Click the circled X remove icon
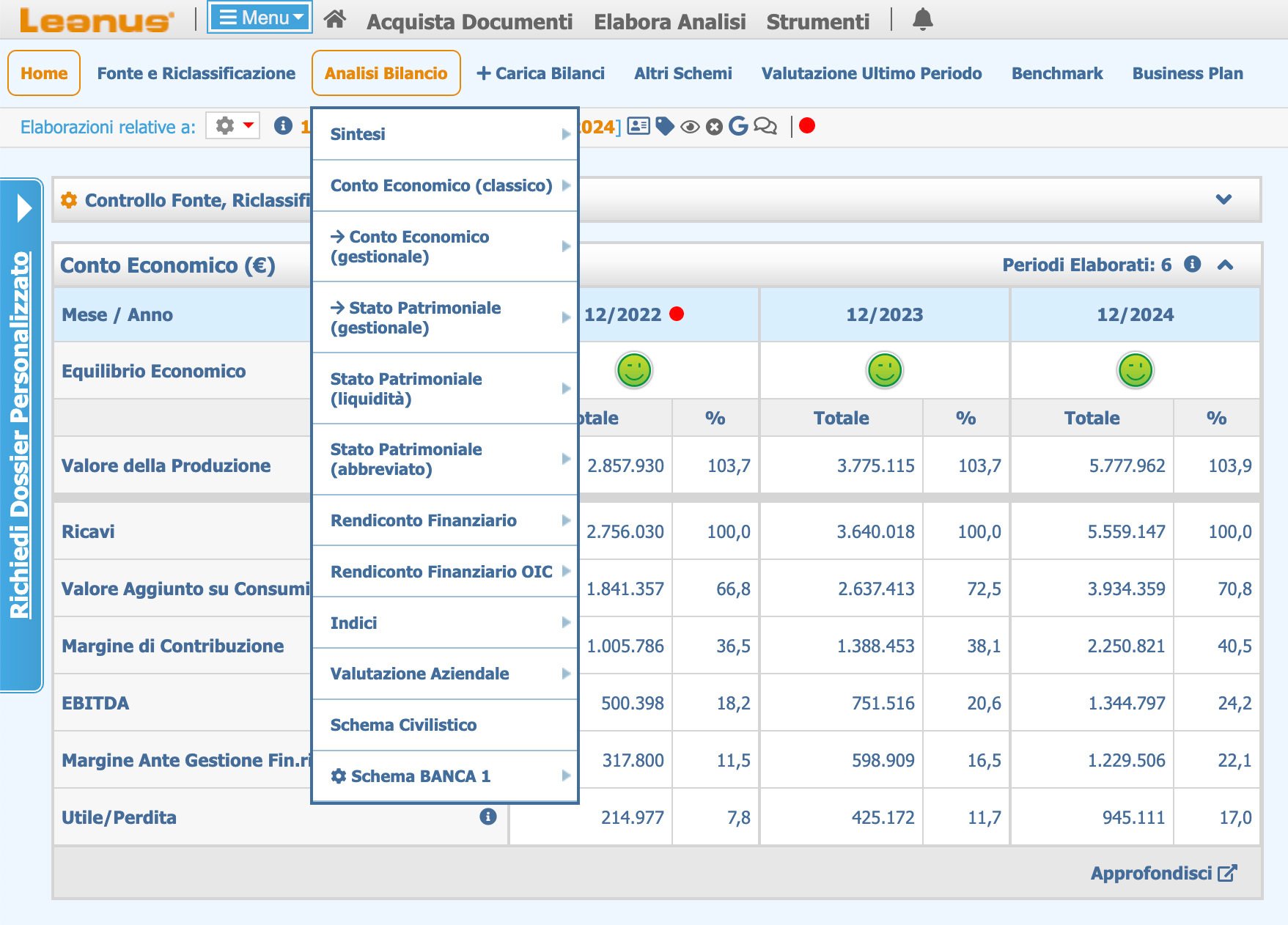 tap(714, 127)
